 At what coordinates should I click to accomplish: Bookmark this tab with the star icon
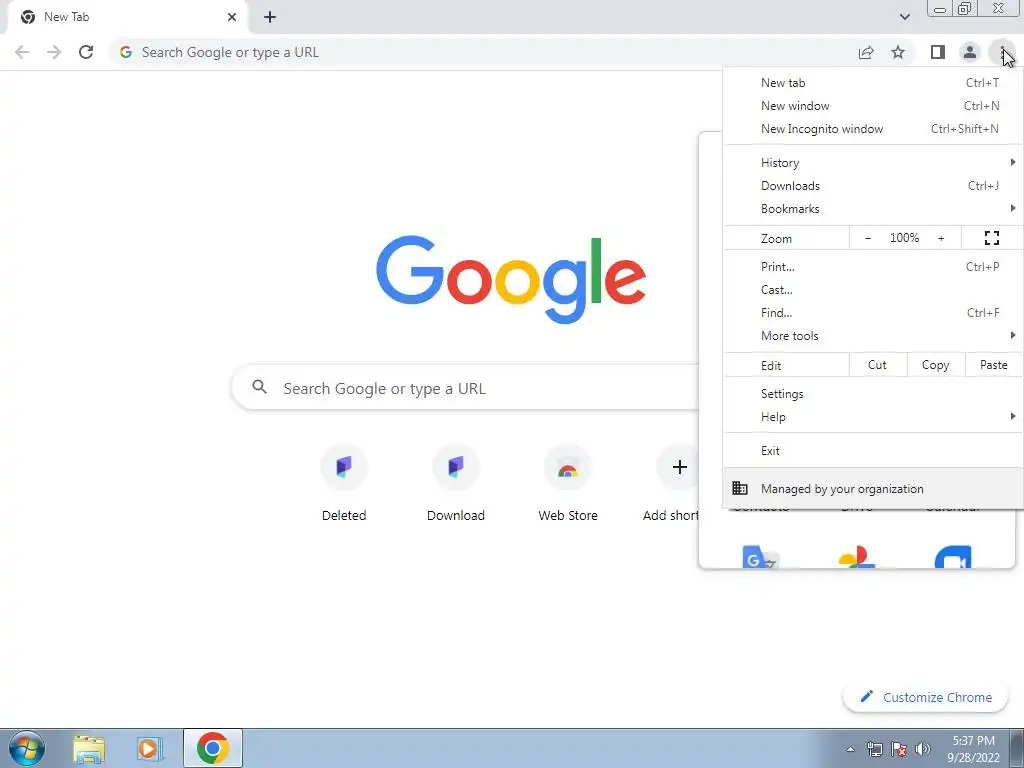[x=898, y=52]
